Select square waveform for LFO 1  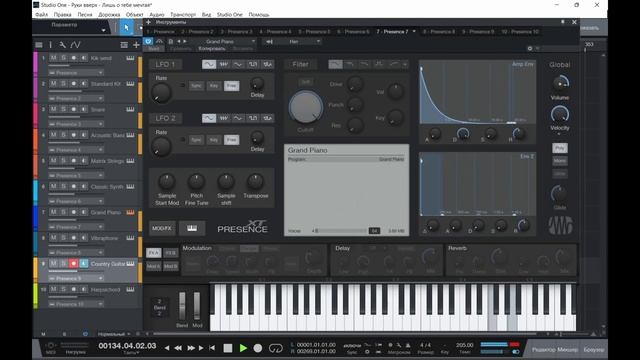[253, 64]
